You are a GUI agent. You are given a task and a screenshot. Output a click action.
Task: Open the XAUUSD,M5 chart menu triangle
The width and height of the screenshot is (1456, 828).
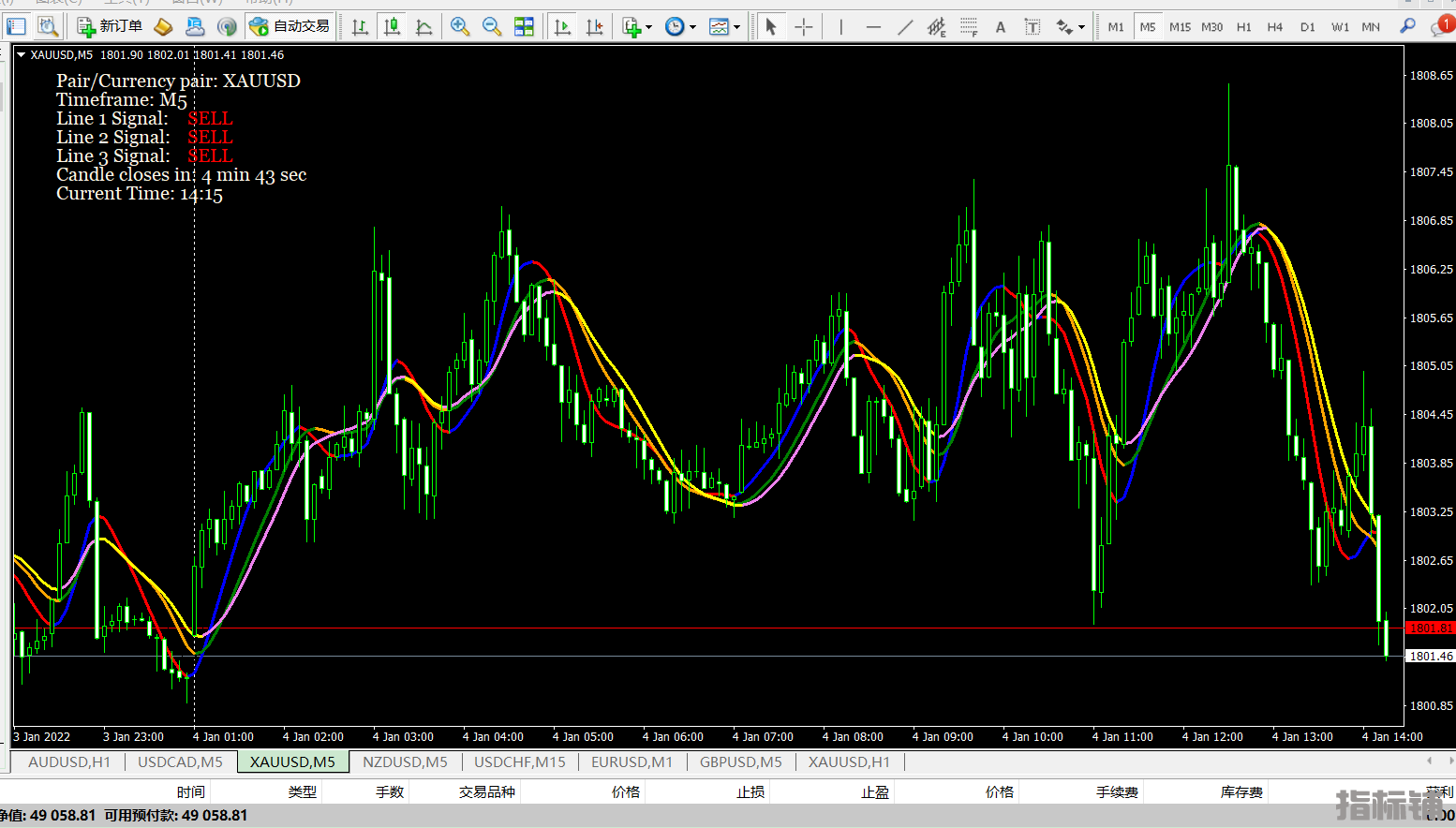21,55
